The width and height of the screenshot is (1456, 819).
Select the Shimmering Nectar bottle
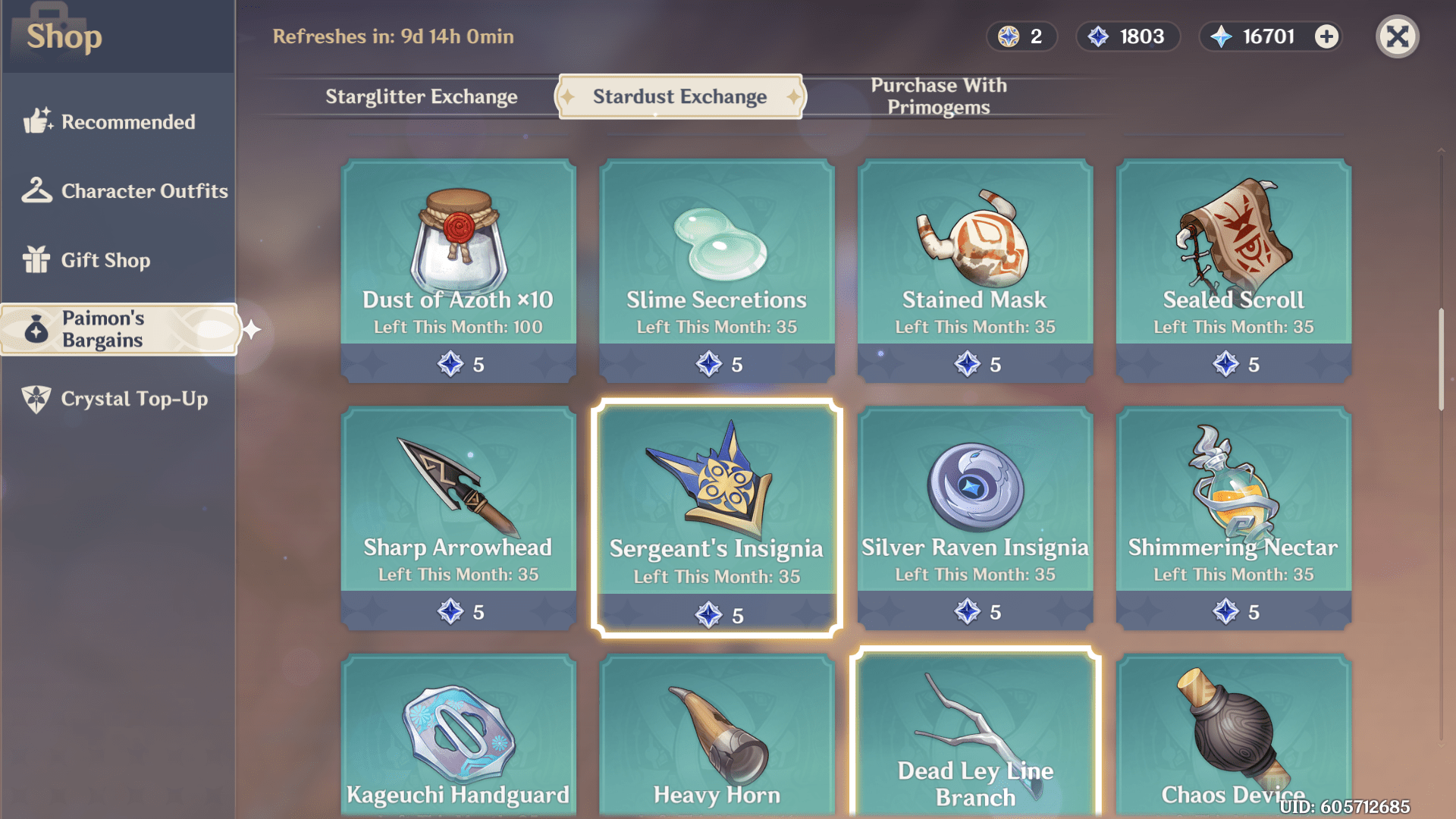pos(1234,519)
